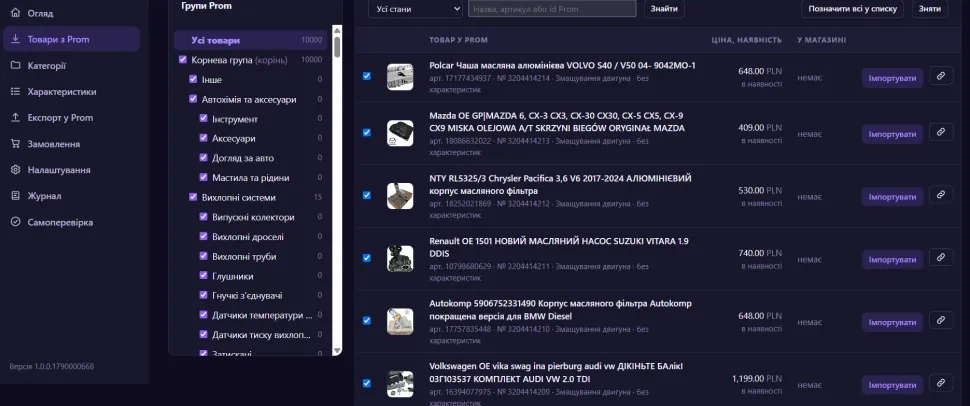Click Позначити всі у списку button
The height and width of the screenshot is (406, 970).
point(852,9)
